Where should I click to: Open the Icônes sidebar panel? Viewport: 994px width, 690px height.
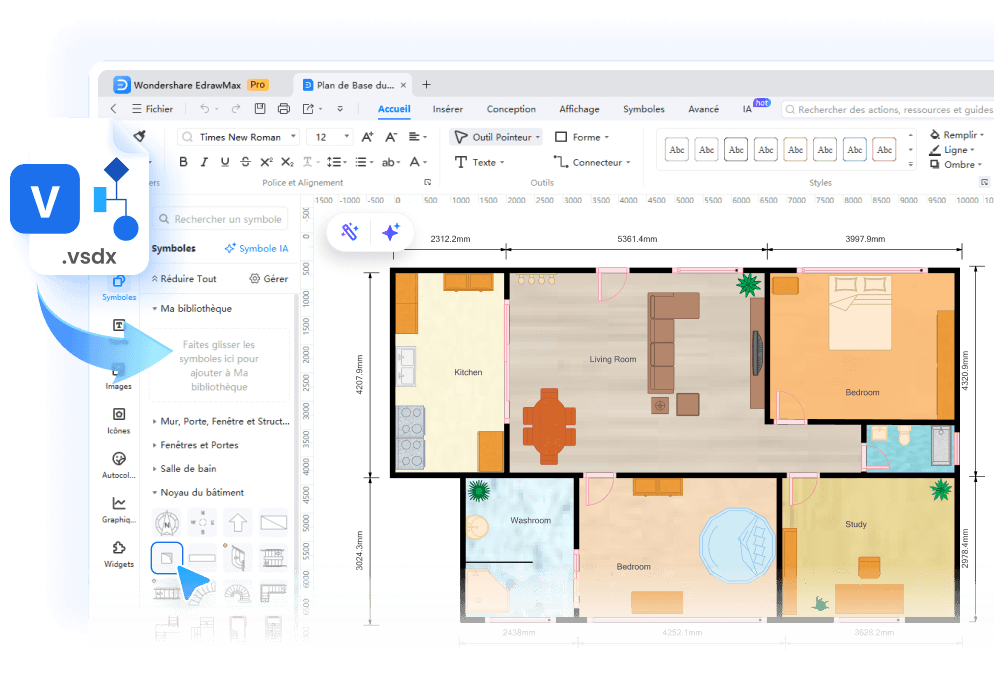pyautogui.click(x=119, y=420)
